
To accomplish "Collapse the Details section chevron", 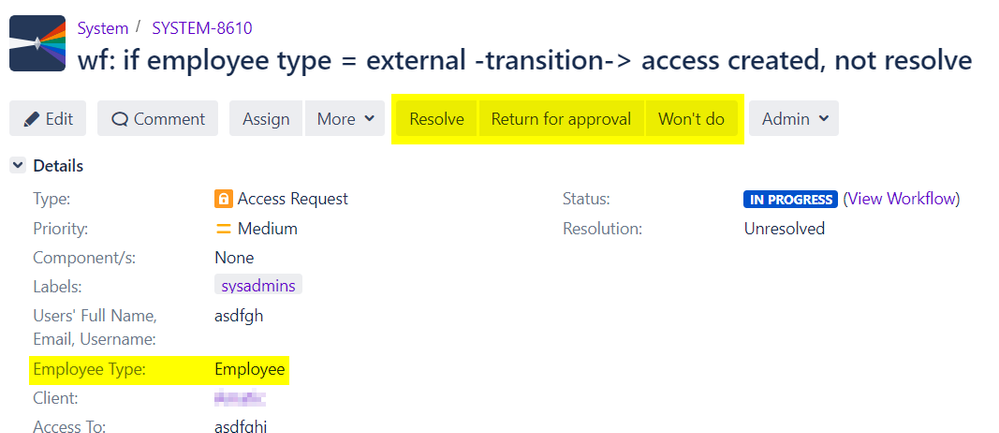I will pos(18,166).
